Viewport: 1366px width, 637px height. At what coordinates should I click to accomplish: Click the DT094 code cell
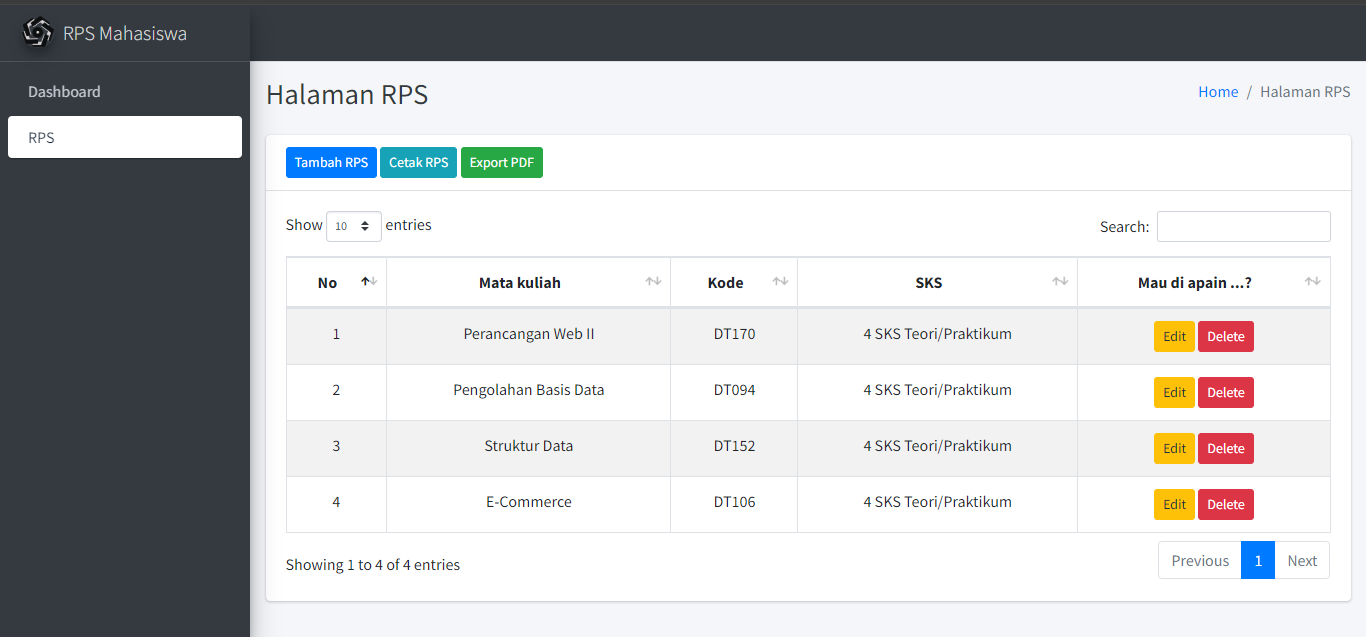tap(734, 390)
